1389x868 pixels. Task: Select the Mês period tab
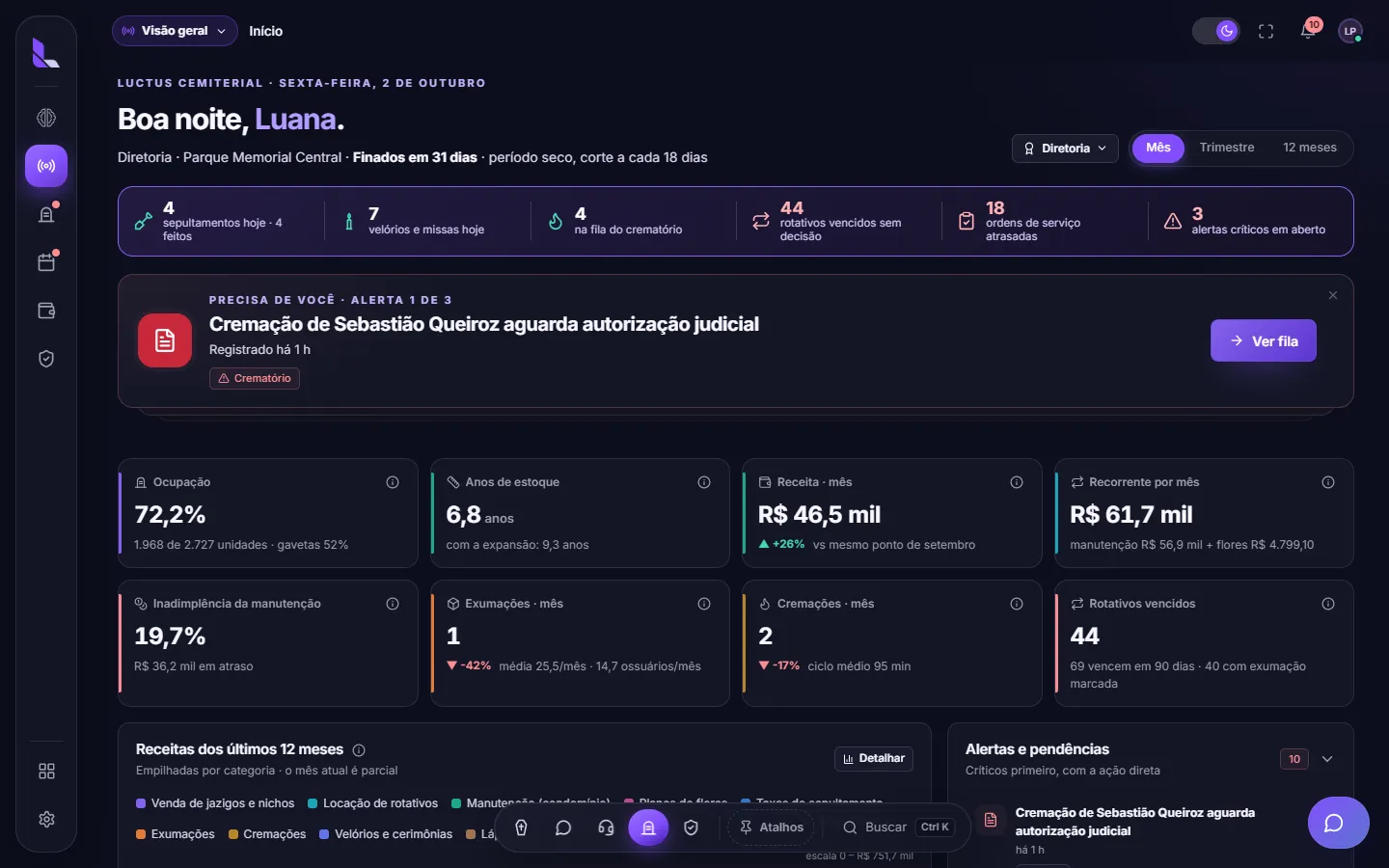click(x=1158, y=148)
